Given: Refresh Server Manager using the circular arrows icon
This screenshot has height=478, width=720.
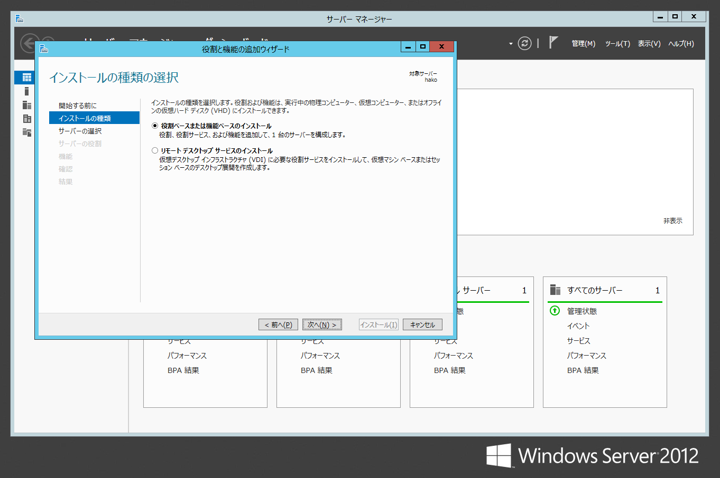Looking at the screenshot, I should [524, 44].
